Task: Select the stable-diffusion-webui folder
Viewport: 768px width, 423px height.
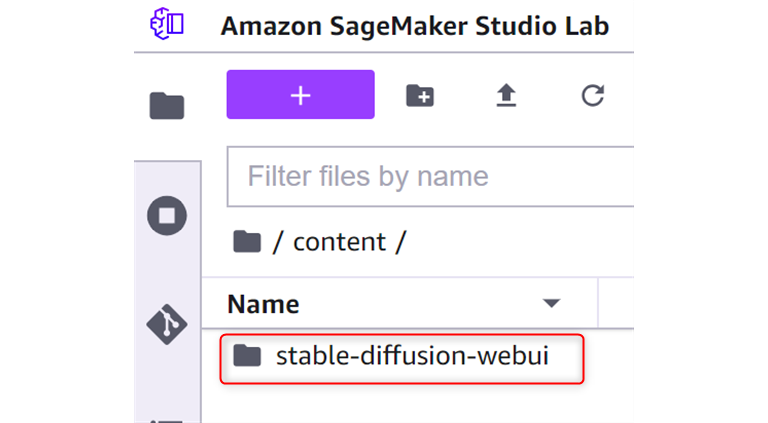Action: (x=412, y=355)
